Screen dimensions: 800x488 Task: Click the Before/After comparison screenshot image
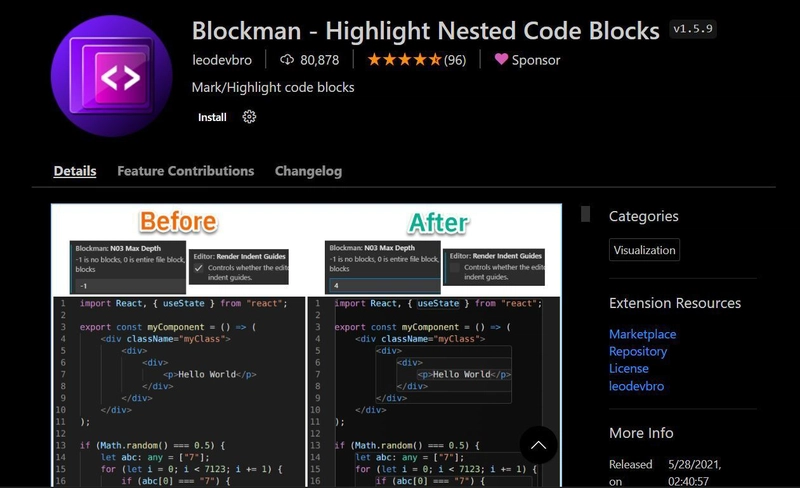click(x=306, y=345)
